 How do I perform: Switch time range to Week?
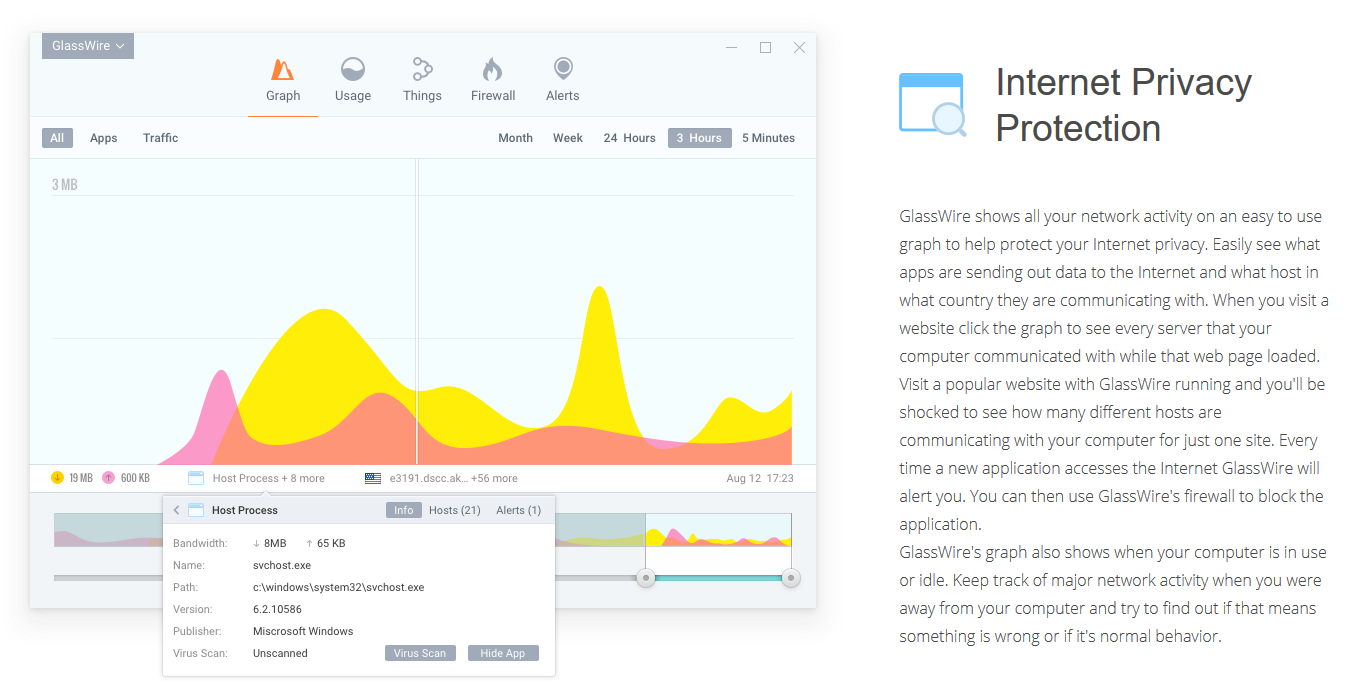[568, 138]
